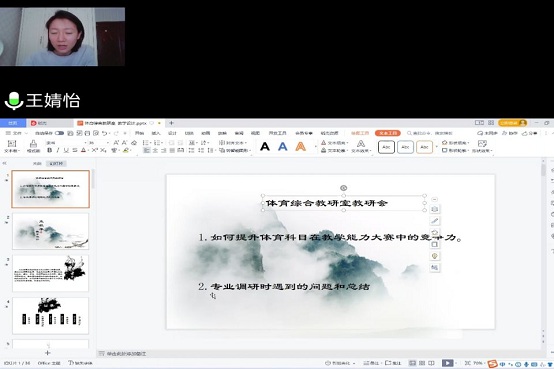The image size is (554, 369).
Task: Expand the Abc shape styles gallery
Action: (437, 146)
